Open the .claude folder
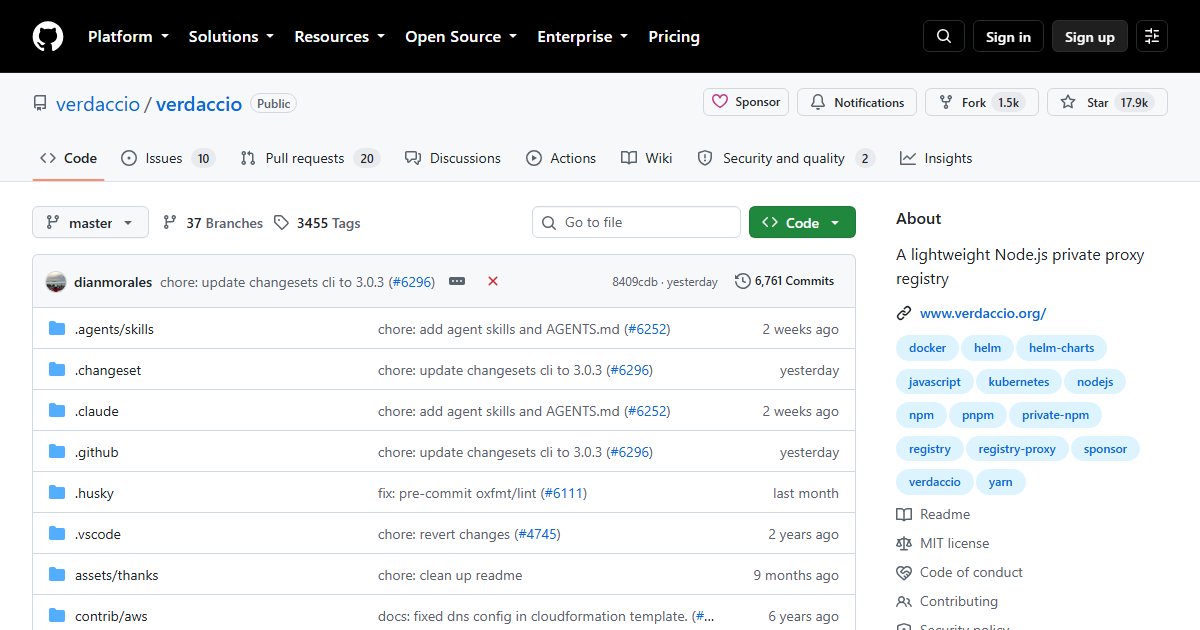 (97, 411)
